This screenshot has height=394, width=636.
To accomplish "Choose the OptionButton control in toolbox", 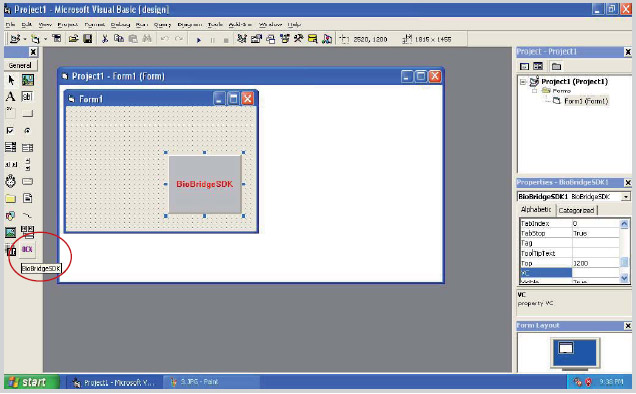I will (27, 131).
